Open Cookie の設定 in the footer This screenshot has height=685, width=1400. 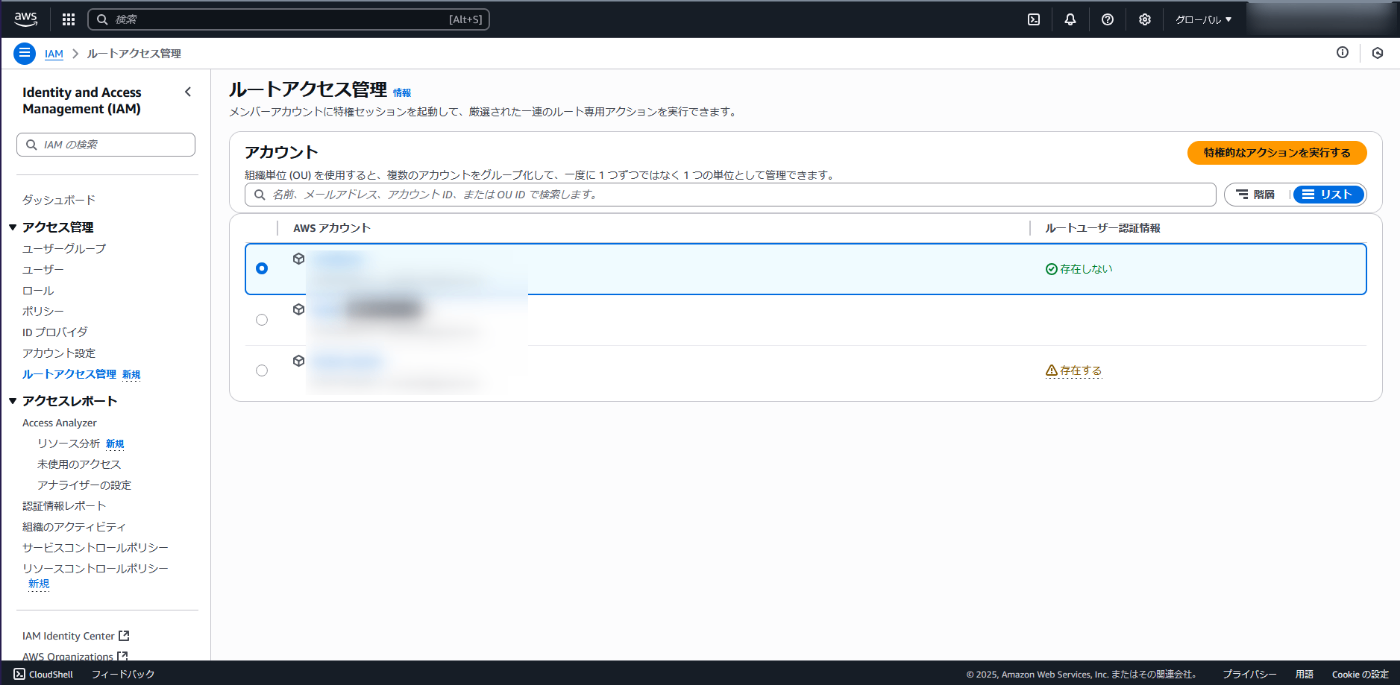click(1360, 674)
